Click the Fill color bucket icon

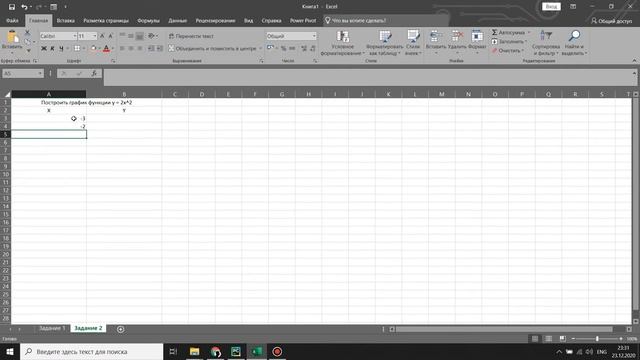click(93, 49)
